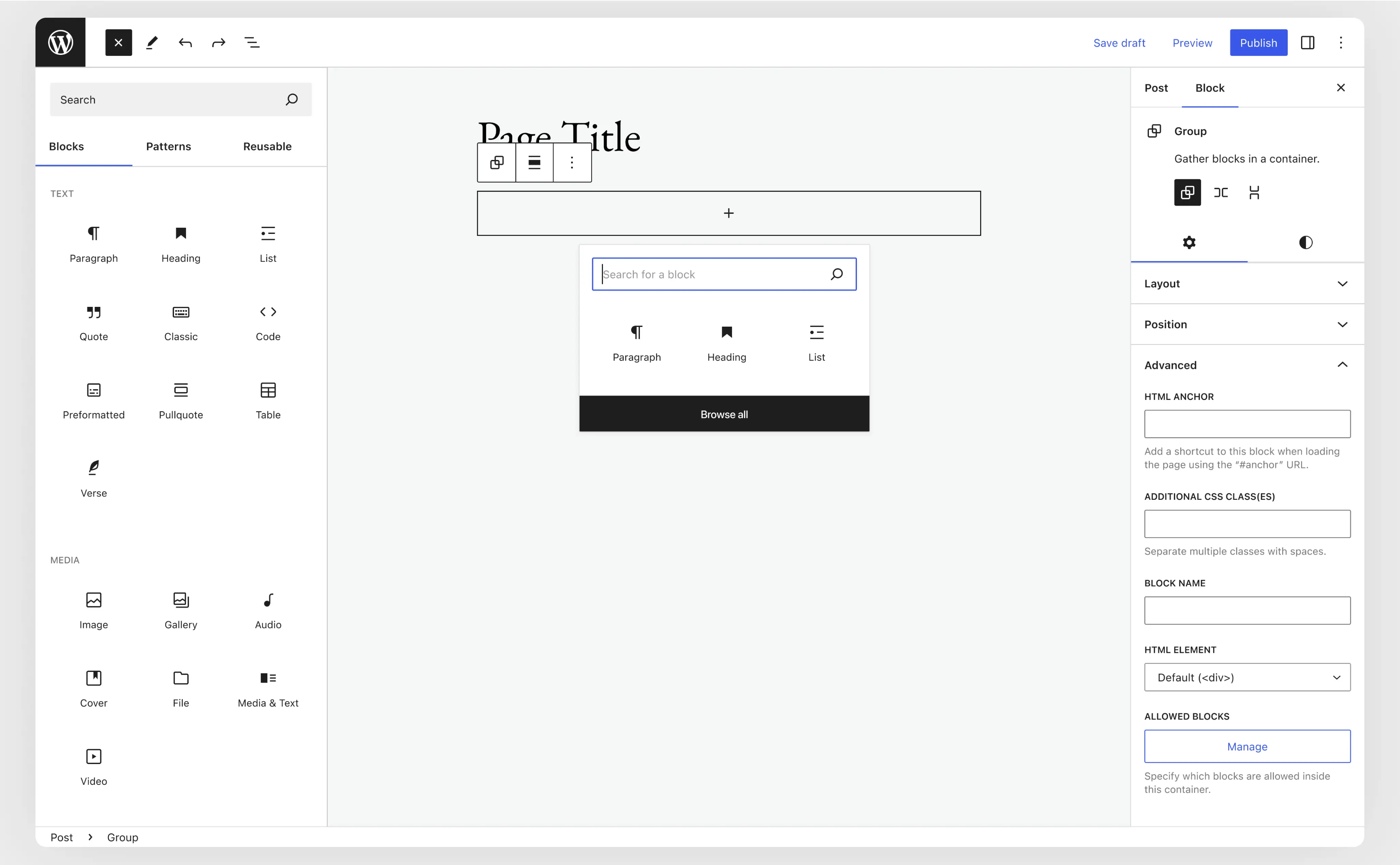Insert a Pullquote block from the sidebar
This screenshot has height=865, width=1400.
(181, 400)
